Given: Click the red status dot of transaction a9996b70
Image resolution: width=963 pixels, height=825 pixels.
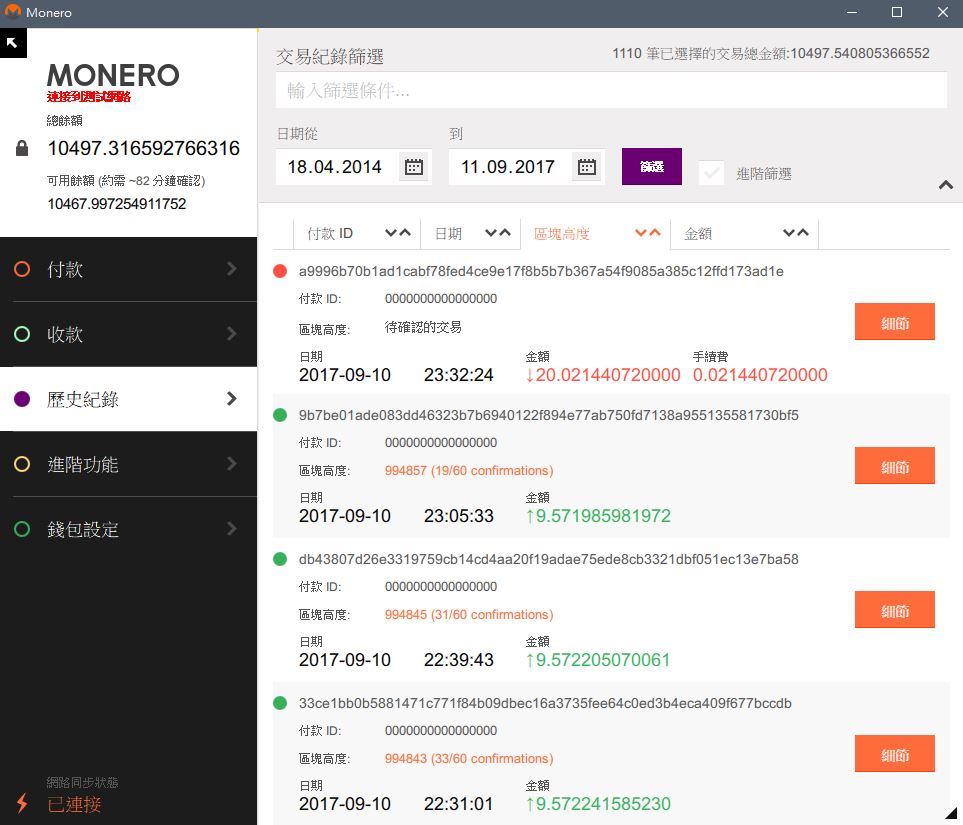Looking at the screenshot, I should coord(280,272).
